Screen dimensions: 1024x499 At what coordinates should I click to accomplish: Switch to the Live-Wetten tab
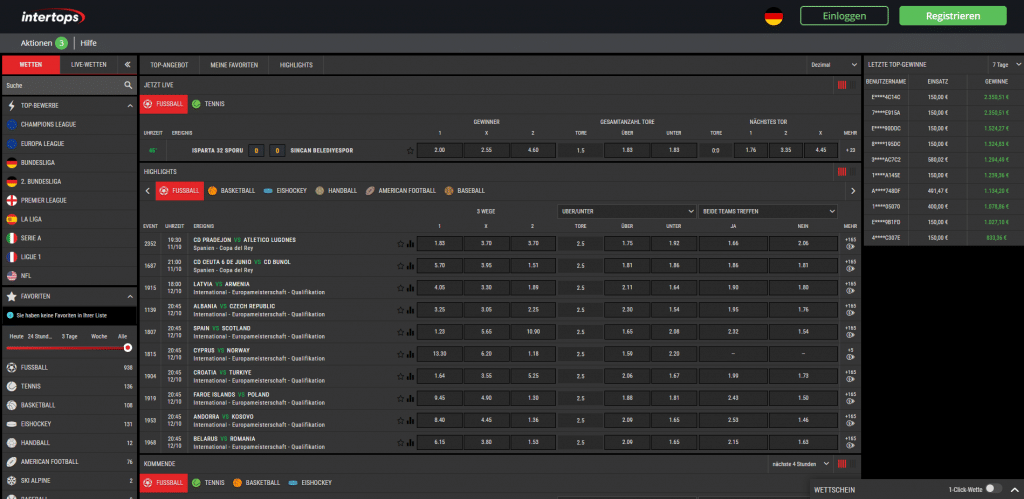tap(89, 65)
